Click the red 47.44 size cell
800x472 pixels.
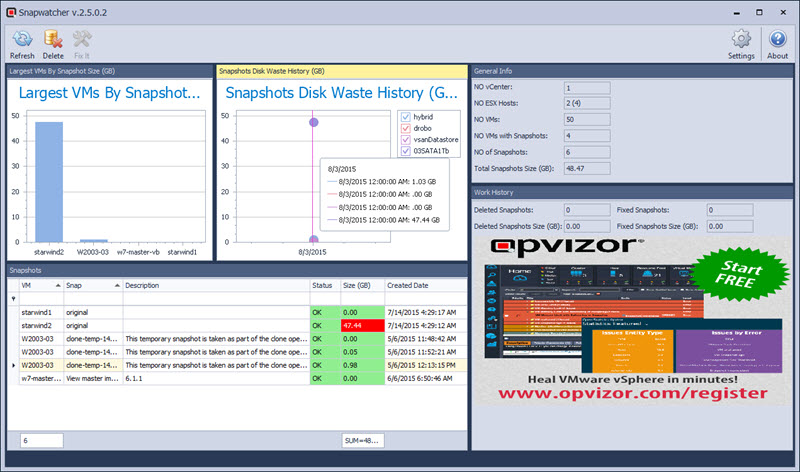(x=363, y=326)
